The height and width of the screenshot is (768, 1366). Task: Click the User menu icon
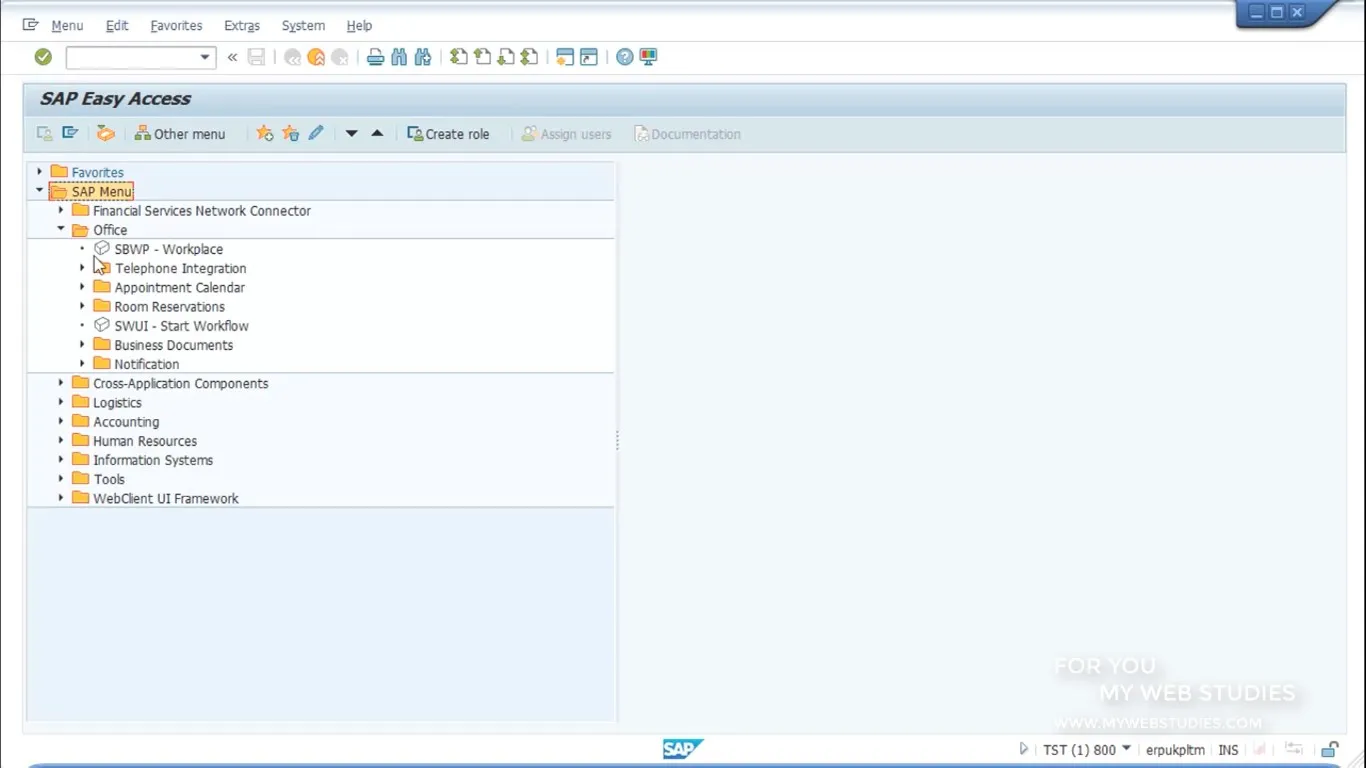pyautogui.click(x=45, y=133)
